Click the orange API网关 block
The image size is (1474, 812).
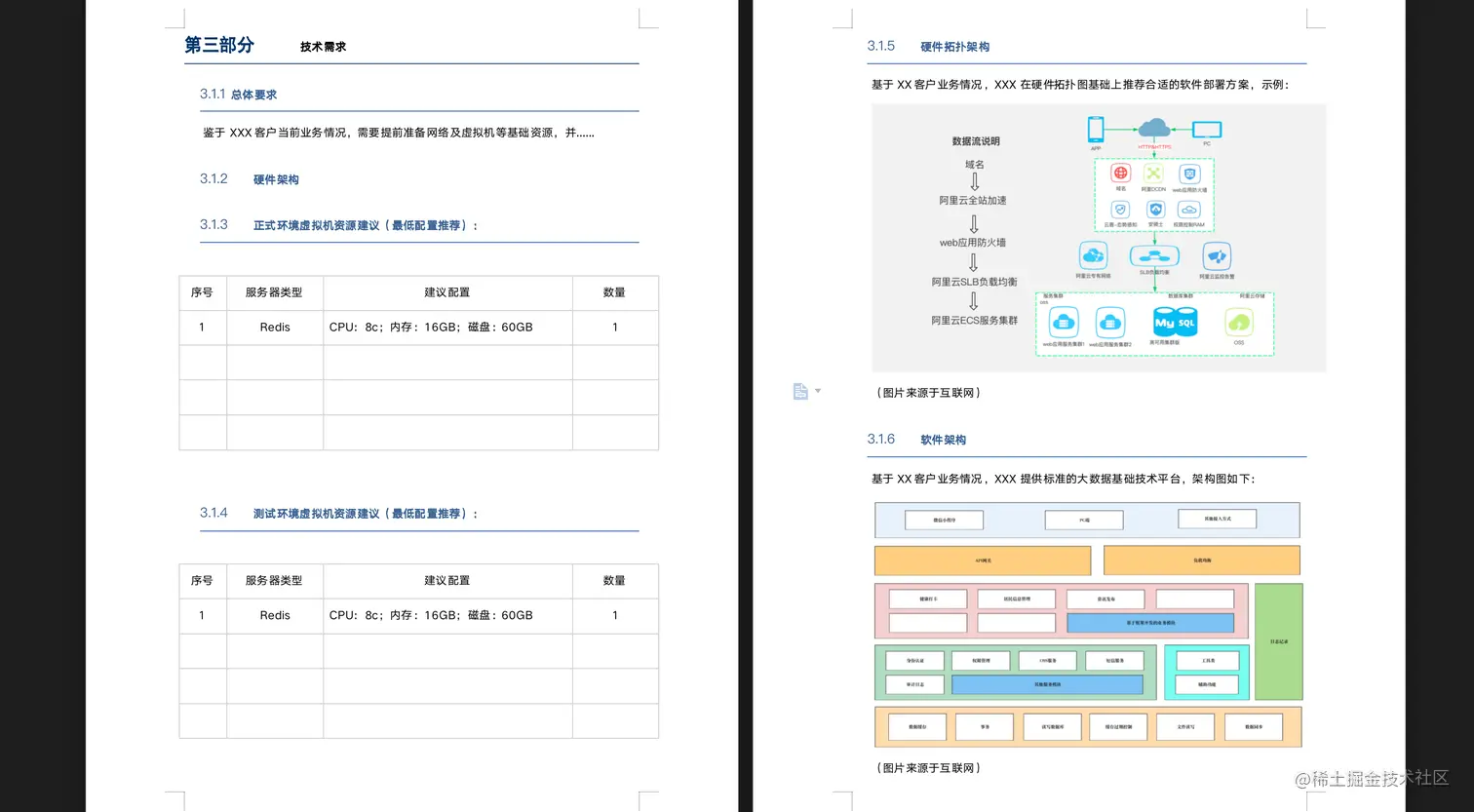click(x=983, y=561)
